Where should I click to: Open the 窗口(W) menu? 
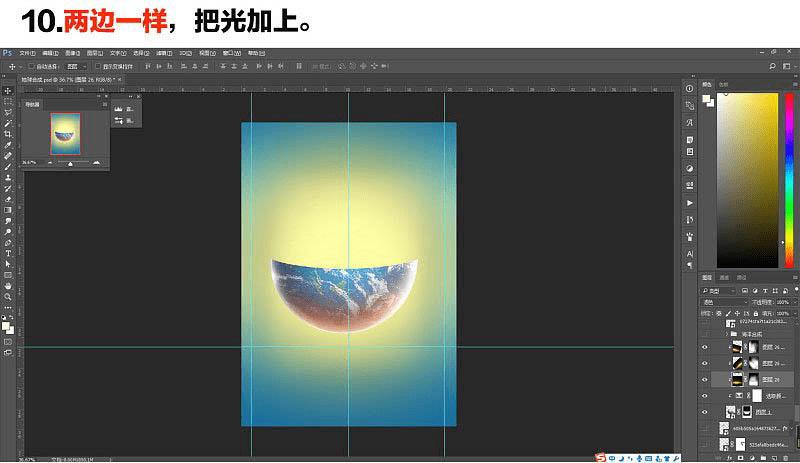pos(231,53)
